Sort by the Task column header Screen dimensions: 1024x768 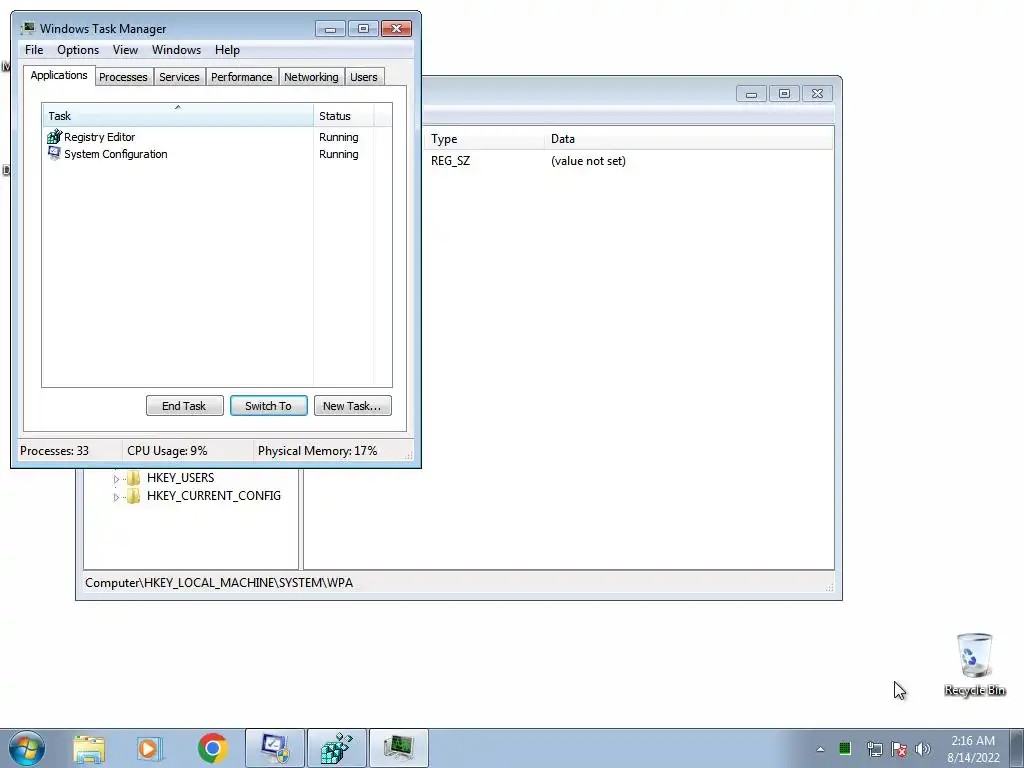point(178,116)
